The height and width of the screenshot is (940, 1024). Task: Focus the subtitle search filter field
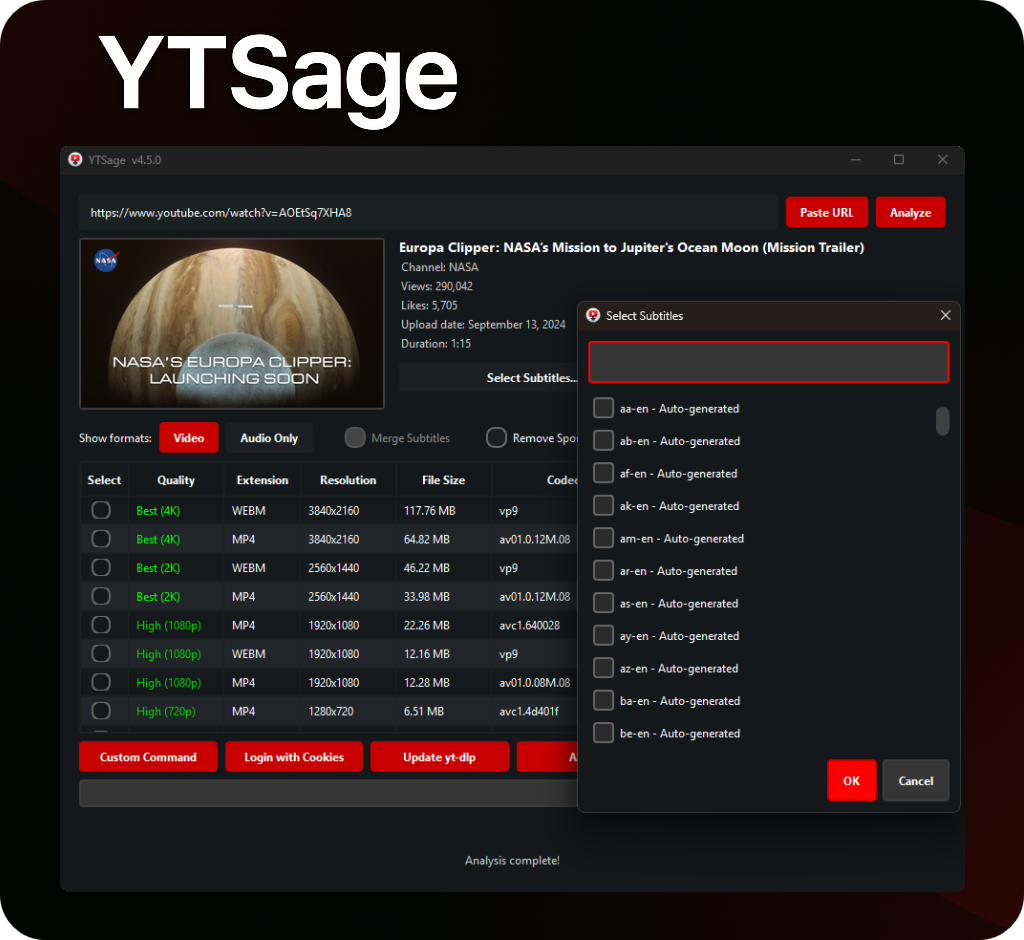pos(769,362)
